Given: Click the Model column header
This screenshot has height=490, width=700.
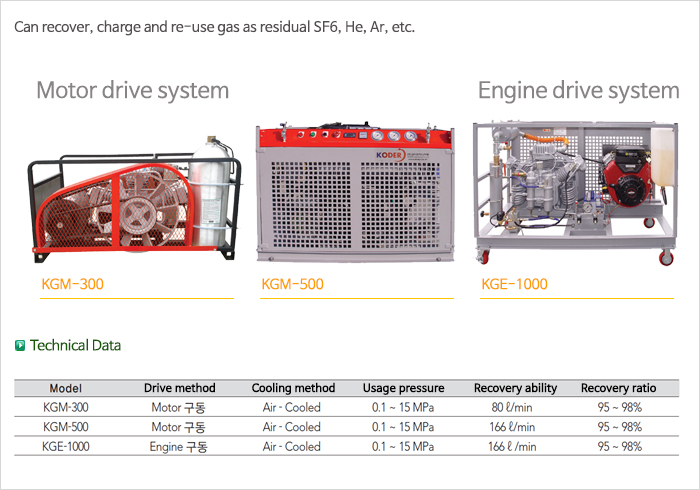Looking at the screenshot, I should (x=66, y=388).
